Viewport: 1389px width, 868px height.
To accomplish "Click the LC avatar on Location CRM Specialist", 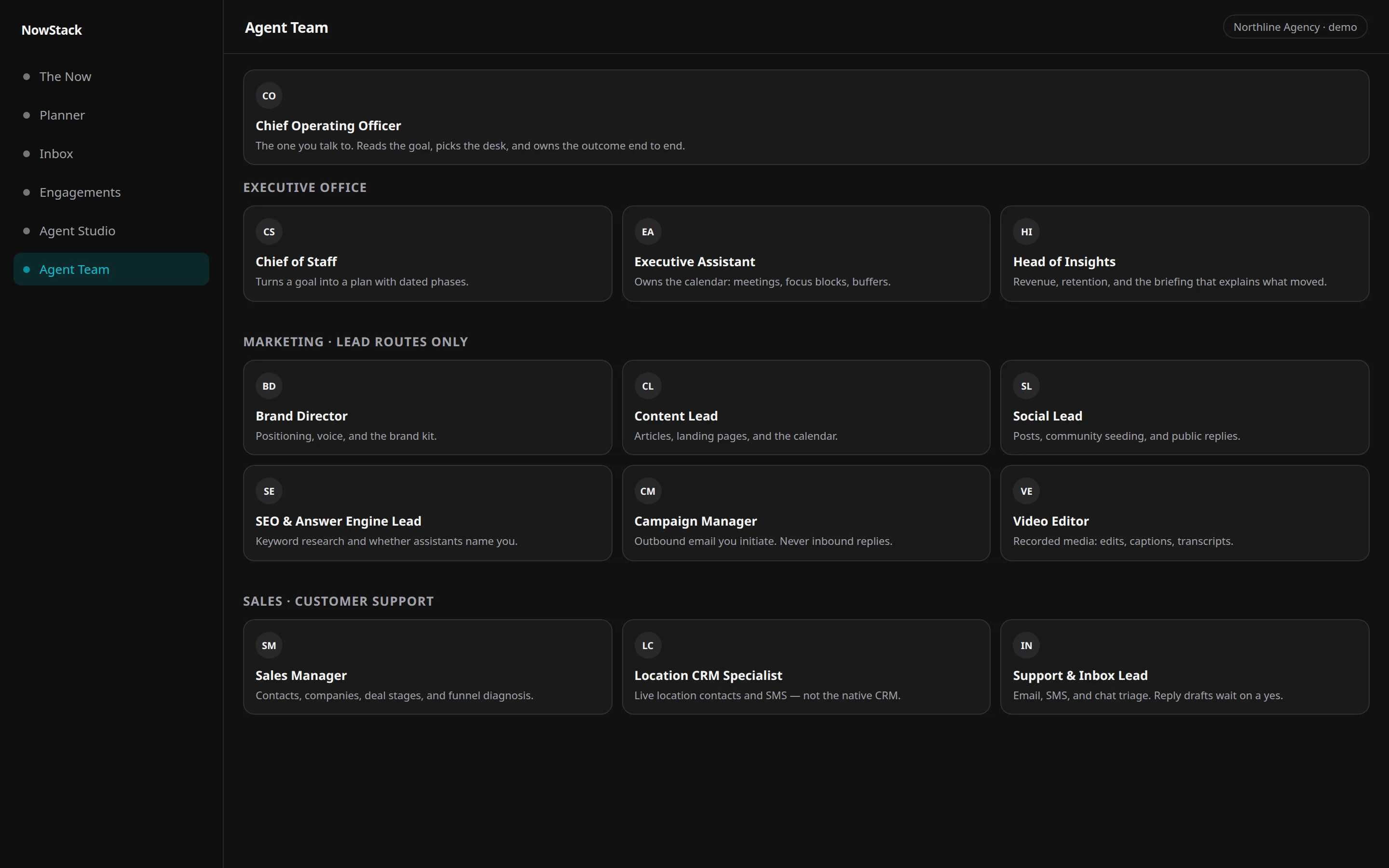I will 647,646.
